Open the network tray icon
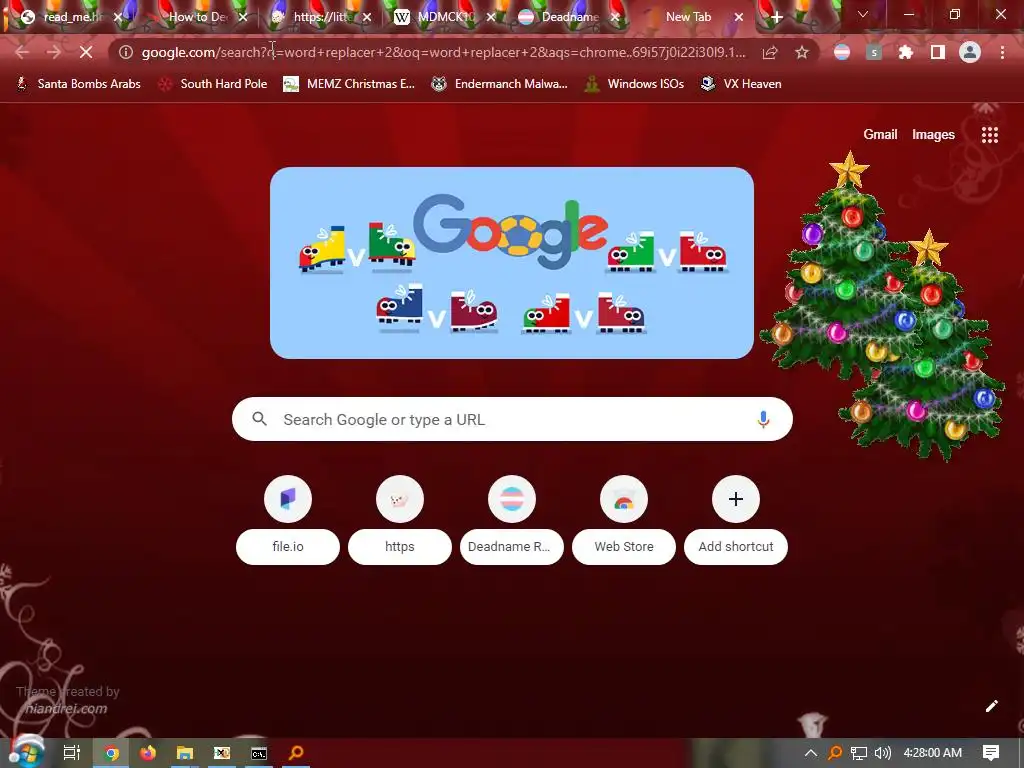 click(x=859, y=753)
